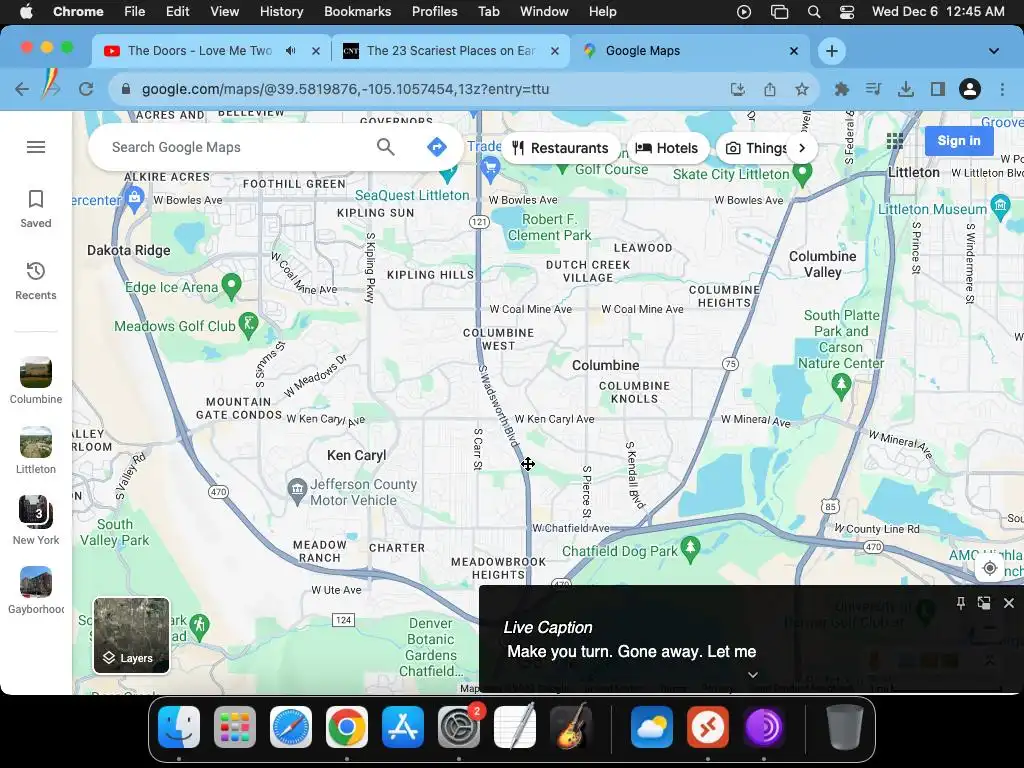Toggle Live Caption picture-in-picture
The height and width of the screenshot is (768, 1024).
tap(984, 603)
